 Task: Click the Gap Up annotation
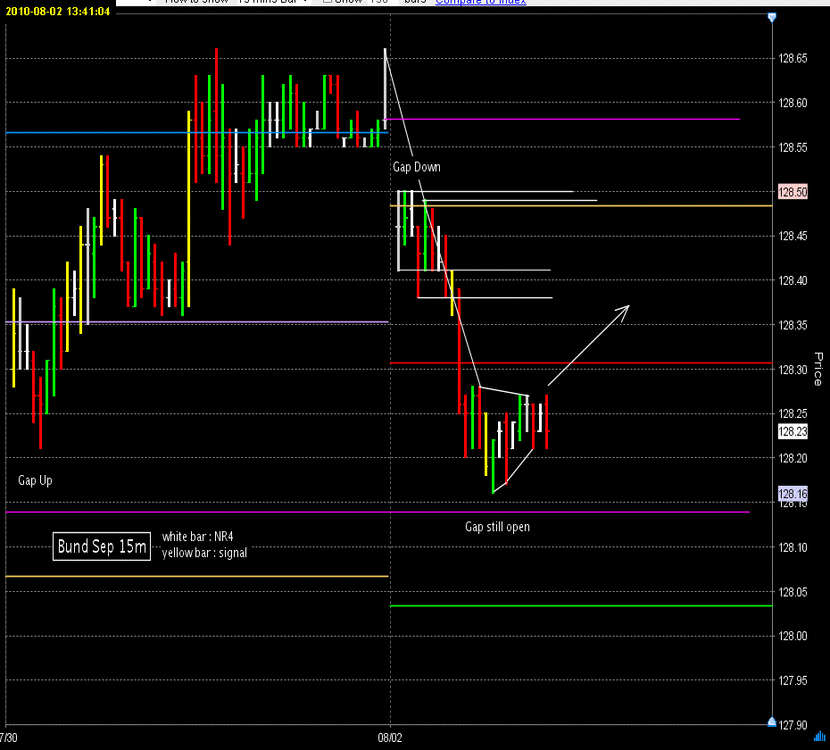click(x=35, y=481)
